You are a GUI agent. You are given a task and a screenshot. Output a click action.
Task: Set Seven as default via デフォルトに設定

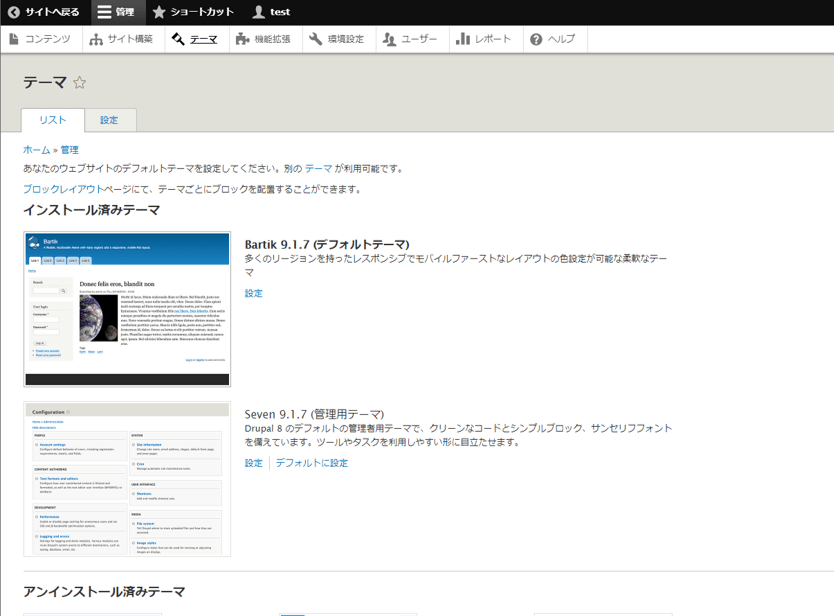[312, 463]
